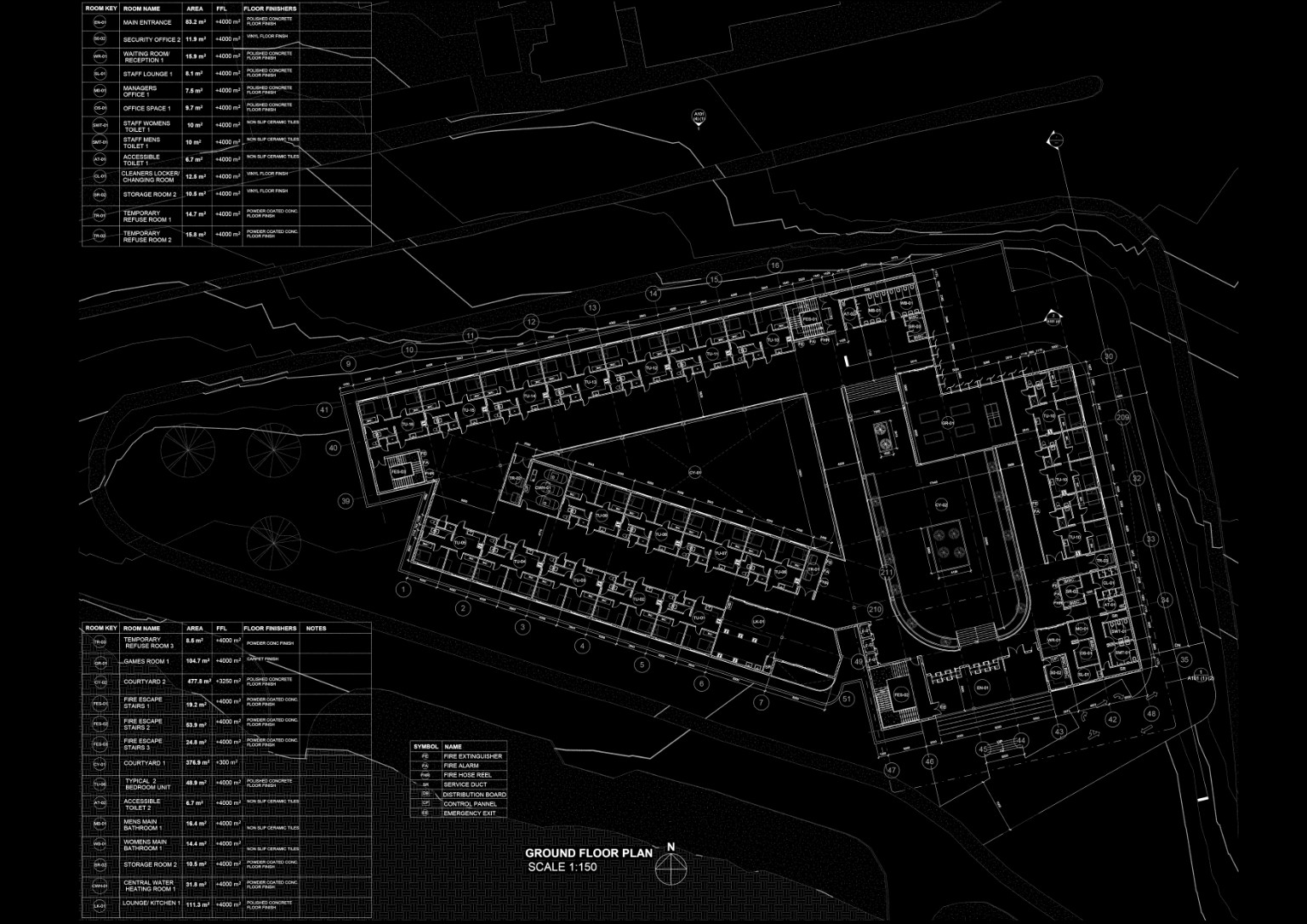This screenshot has height=924, width=1307.
Task: Click FIRE ALARM in the symbol legend
Action: click(x=460, y=766)
